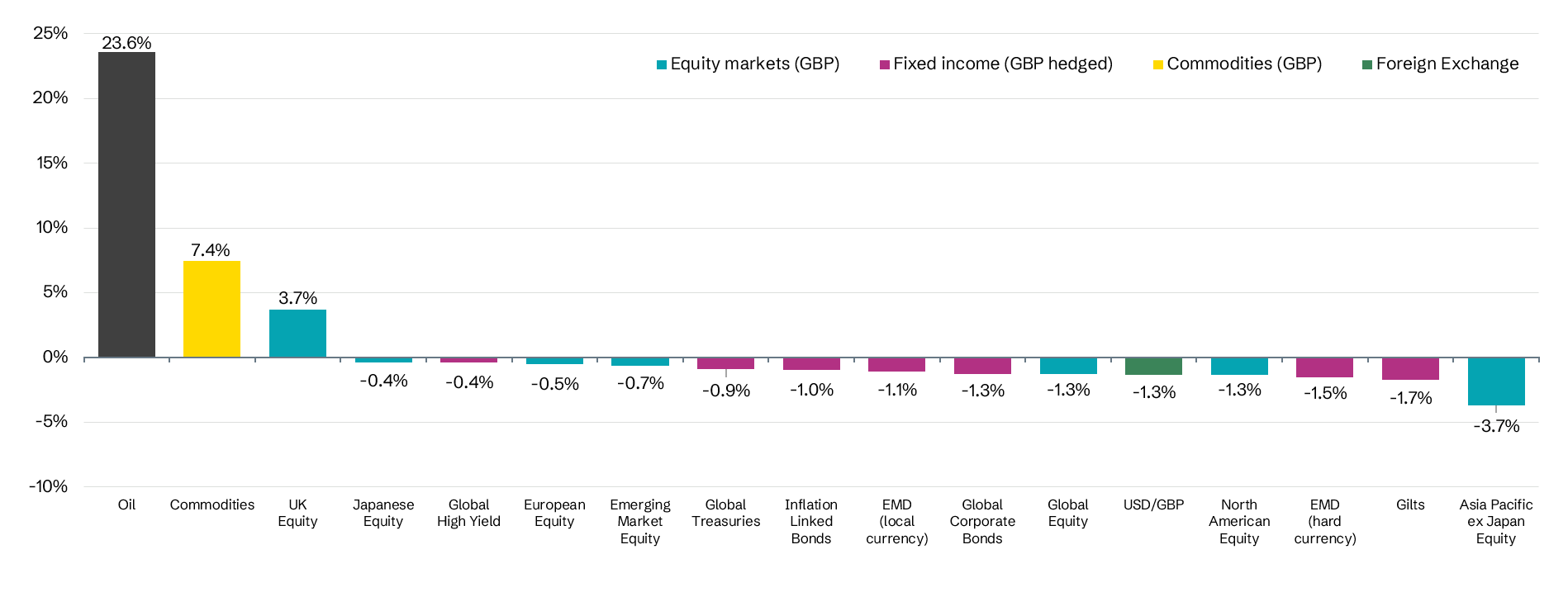Viewport: 1568px width, 592px height.
Task: Click the -1.1% data label
Action: click(x=897, y=390)
